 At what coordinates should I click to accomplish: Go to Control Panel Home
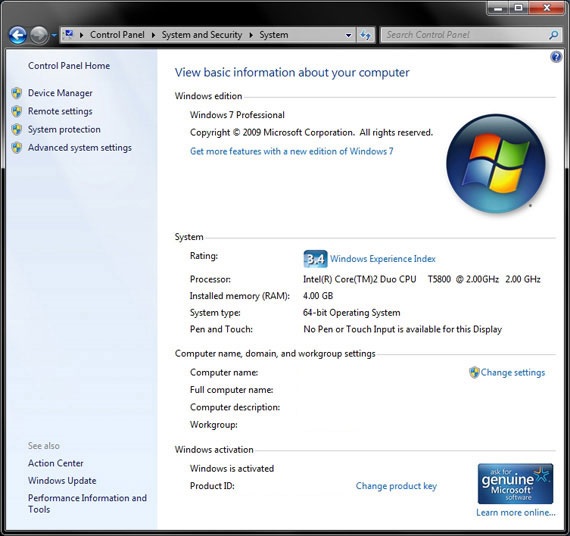coord(69,66)
